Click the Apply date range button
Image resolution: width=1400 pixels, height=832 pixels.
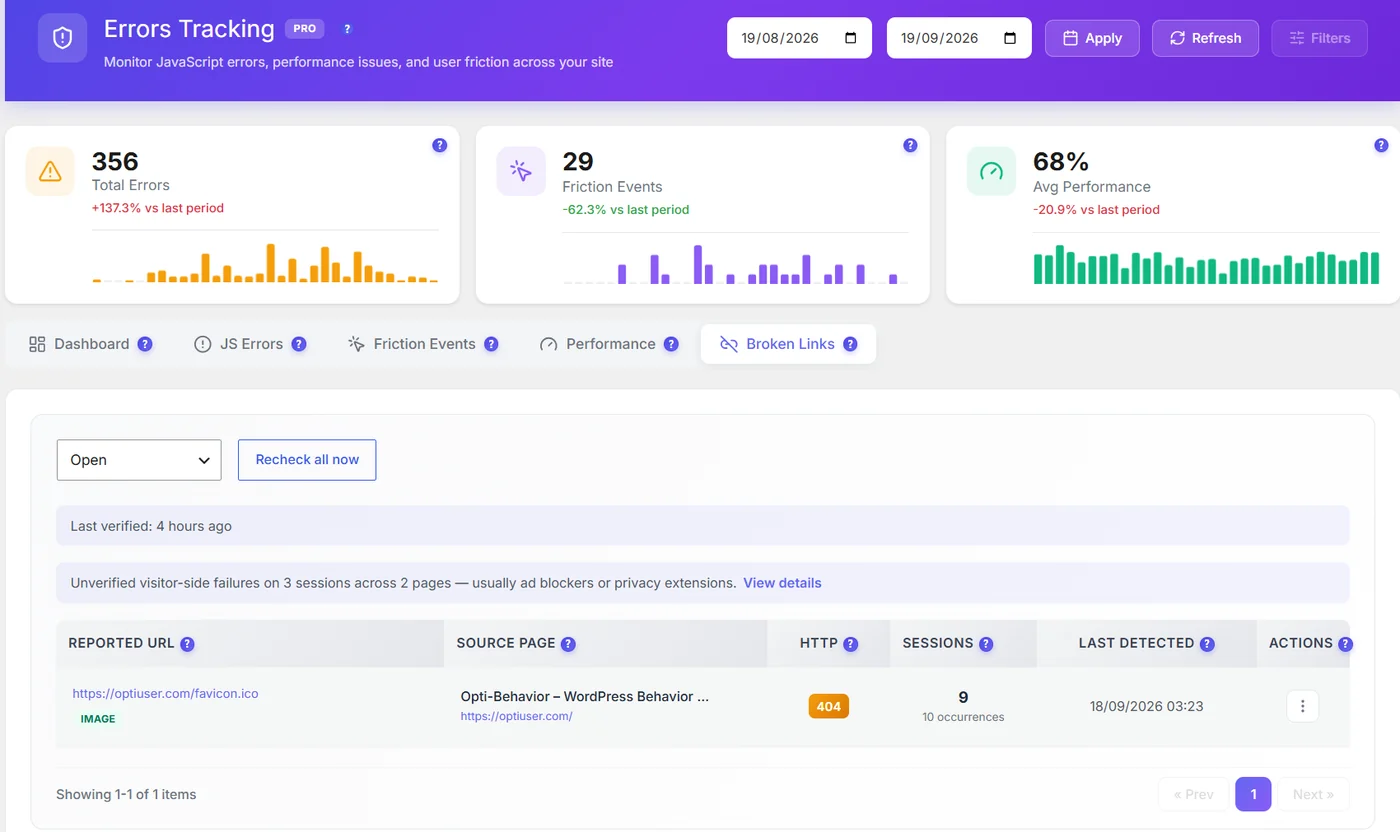(x=1092, y=38)
